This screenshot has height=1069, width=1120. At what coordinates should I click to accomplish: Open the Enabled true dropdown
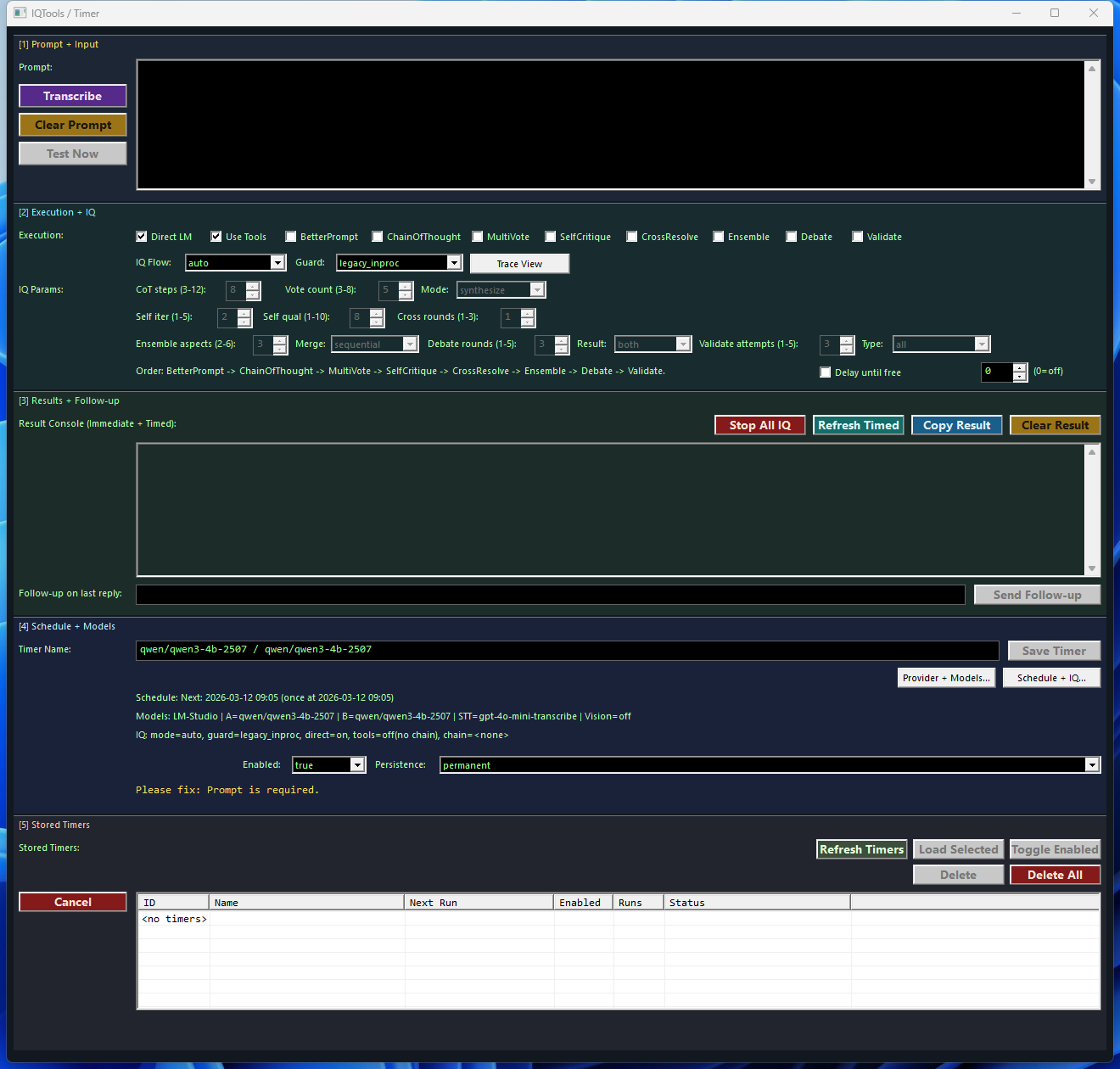[357, 765]
